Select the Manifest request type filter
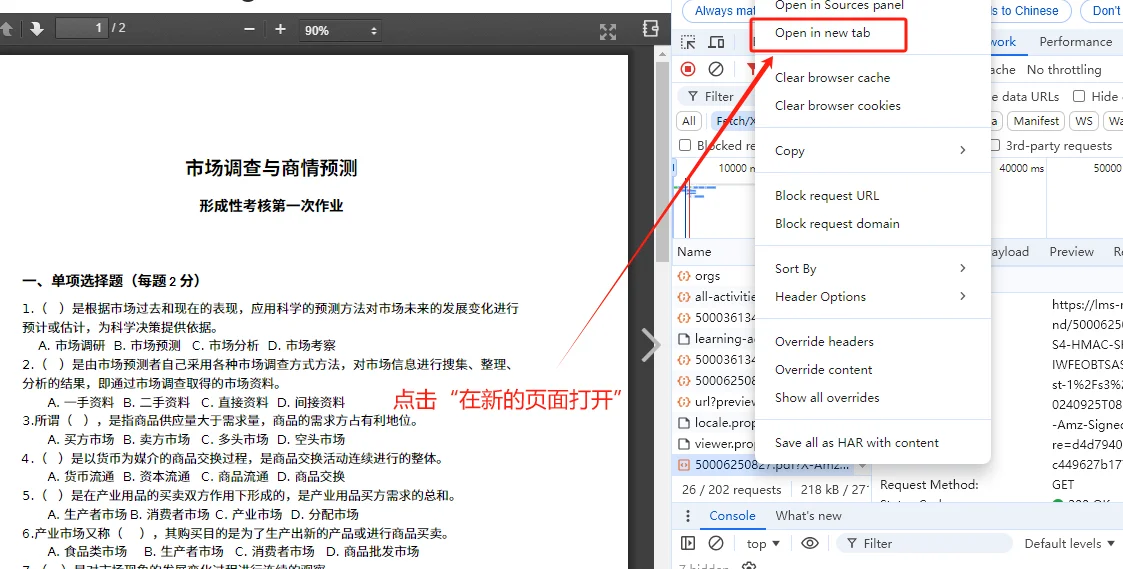Screen dimensions: 1123x569 (1036, 121)
